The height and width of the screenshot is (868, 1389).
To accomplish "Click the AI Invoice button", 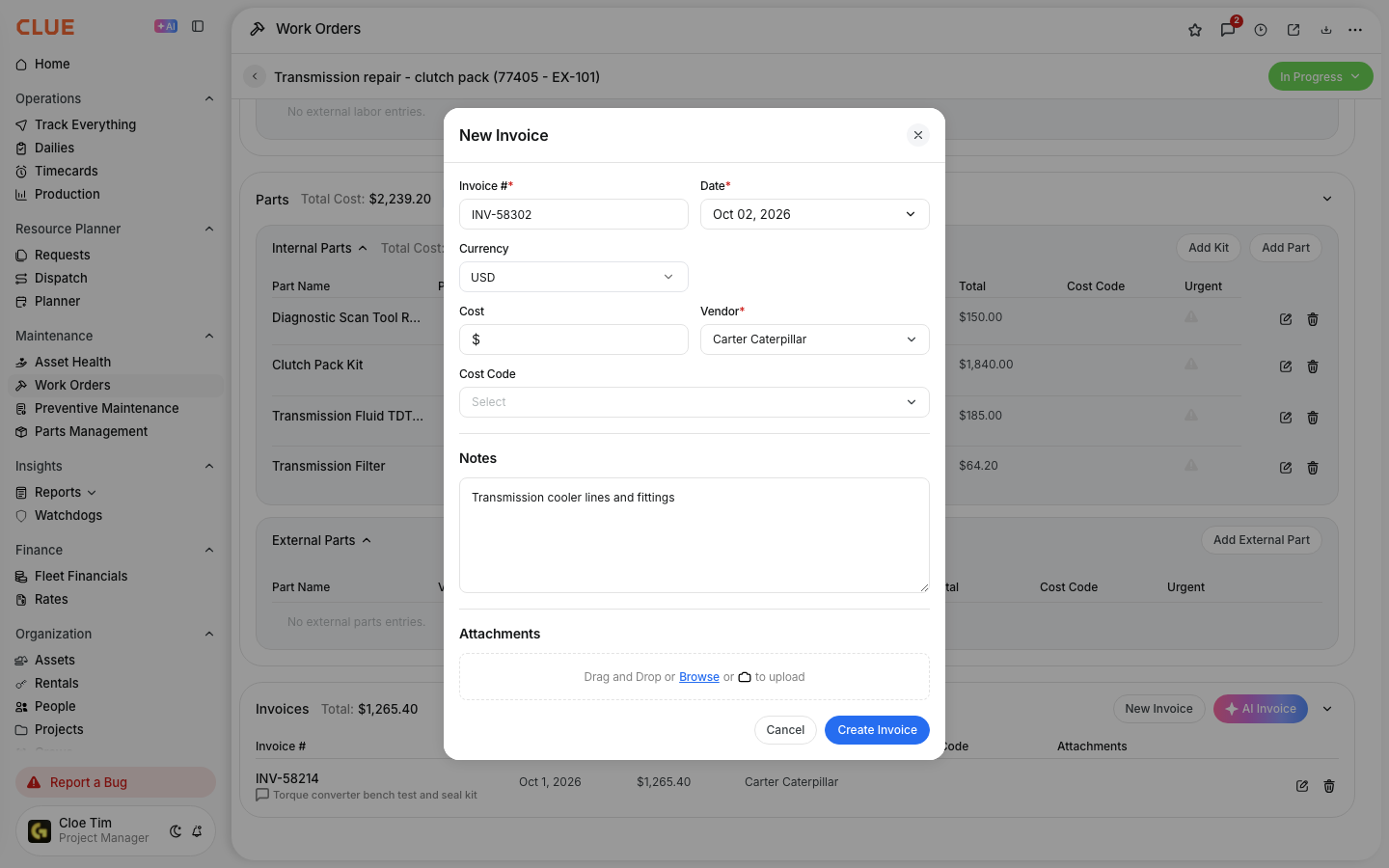I will pyautogui.click(x=1261, y=709).
